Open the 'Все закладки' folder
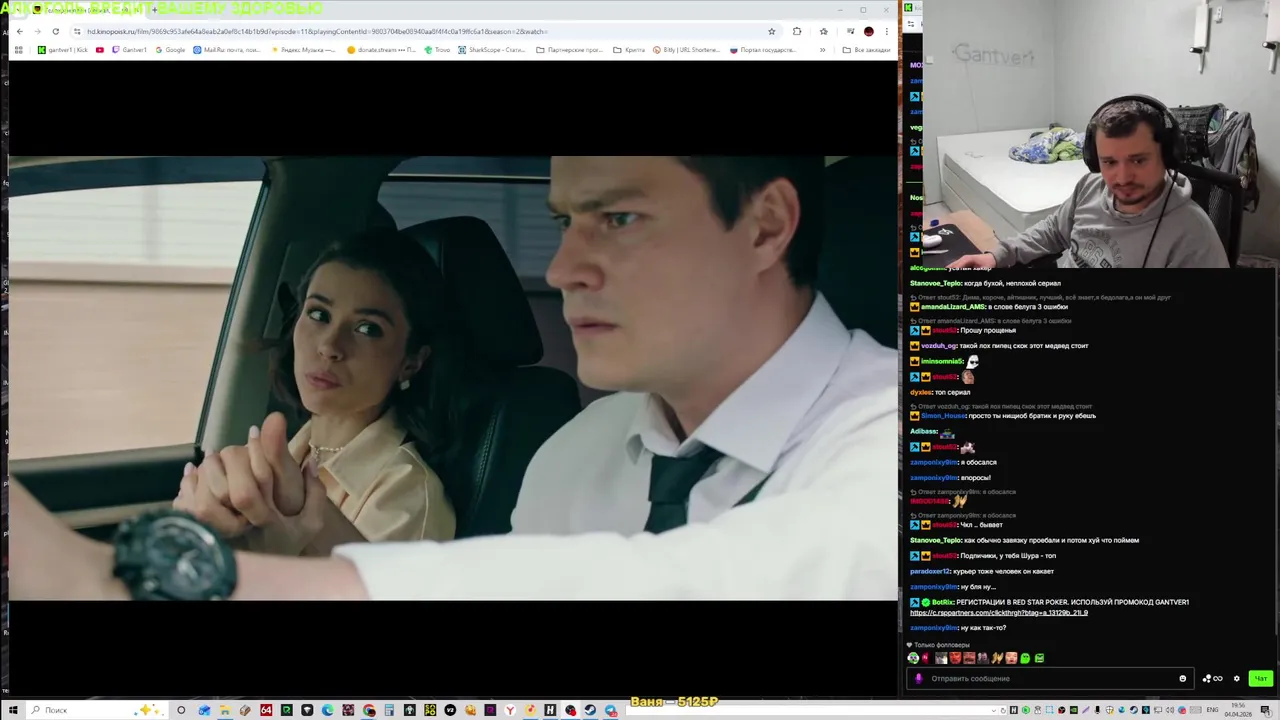Viewport: 1280px width, 720px height. 866,49
